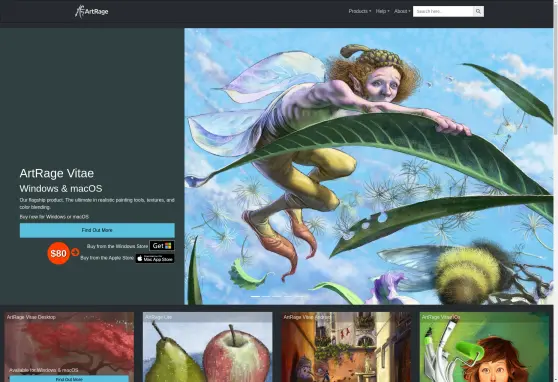
Task: Click the 'ArtRage Vitae' heading text
Action: (x=57, y=173)
